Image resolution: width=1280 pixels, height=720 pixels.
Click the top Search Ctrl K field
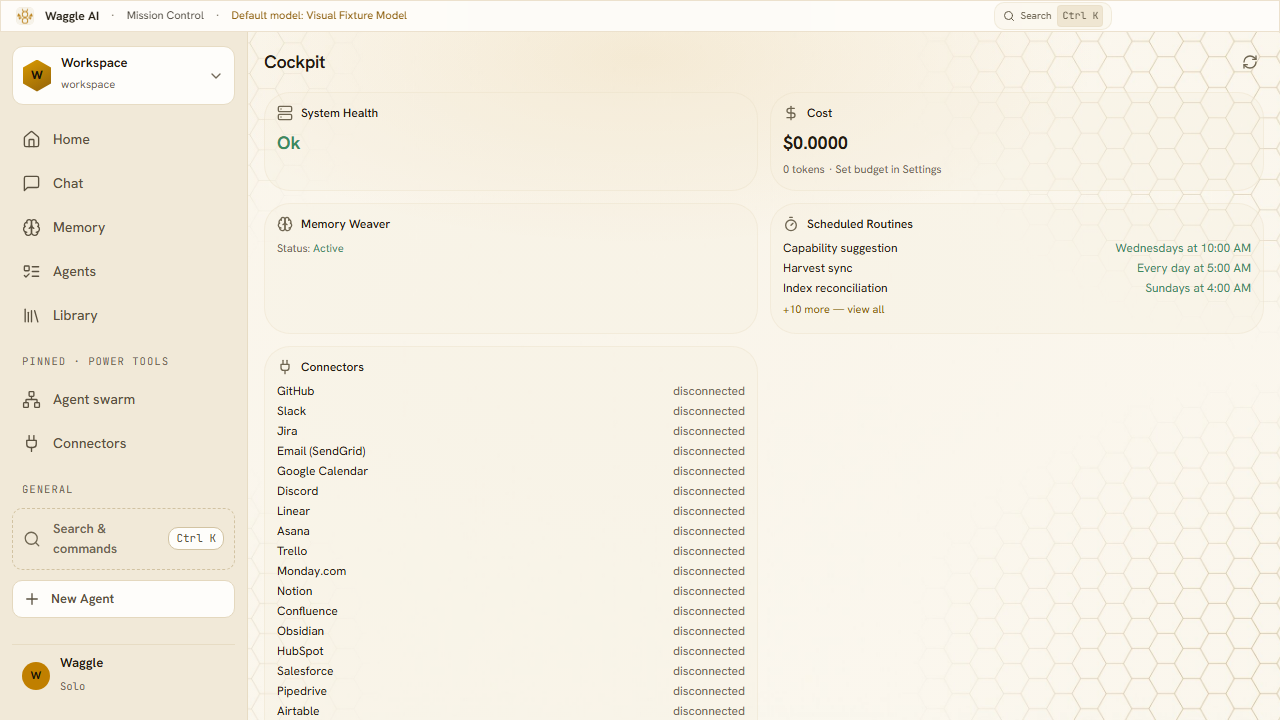1053,16
